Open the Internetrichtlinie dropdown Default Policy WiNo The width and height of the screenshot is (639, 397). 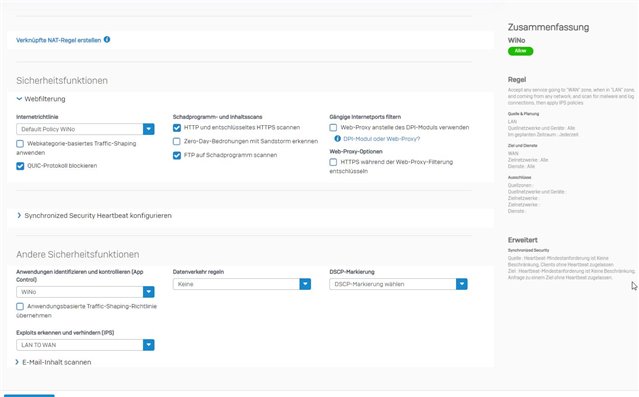(x=85, y=129)
